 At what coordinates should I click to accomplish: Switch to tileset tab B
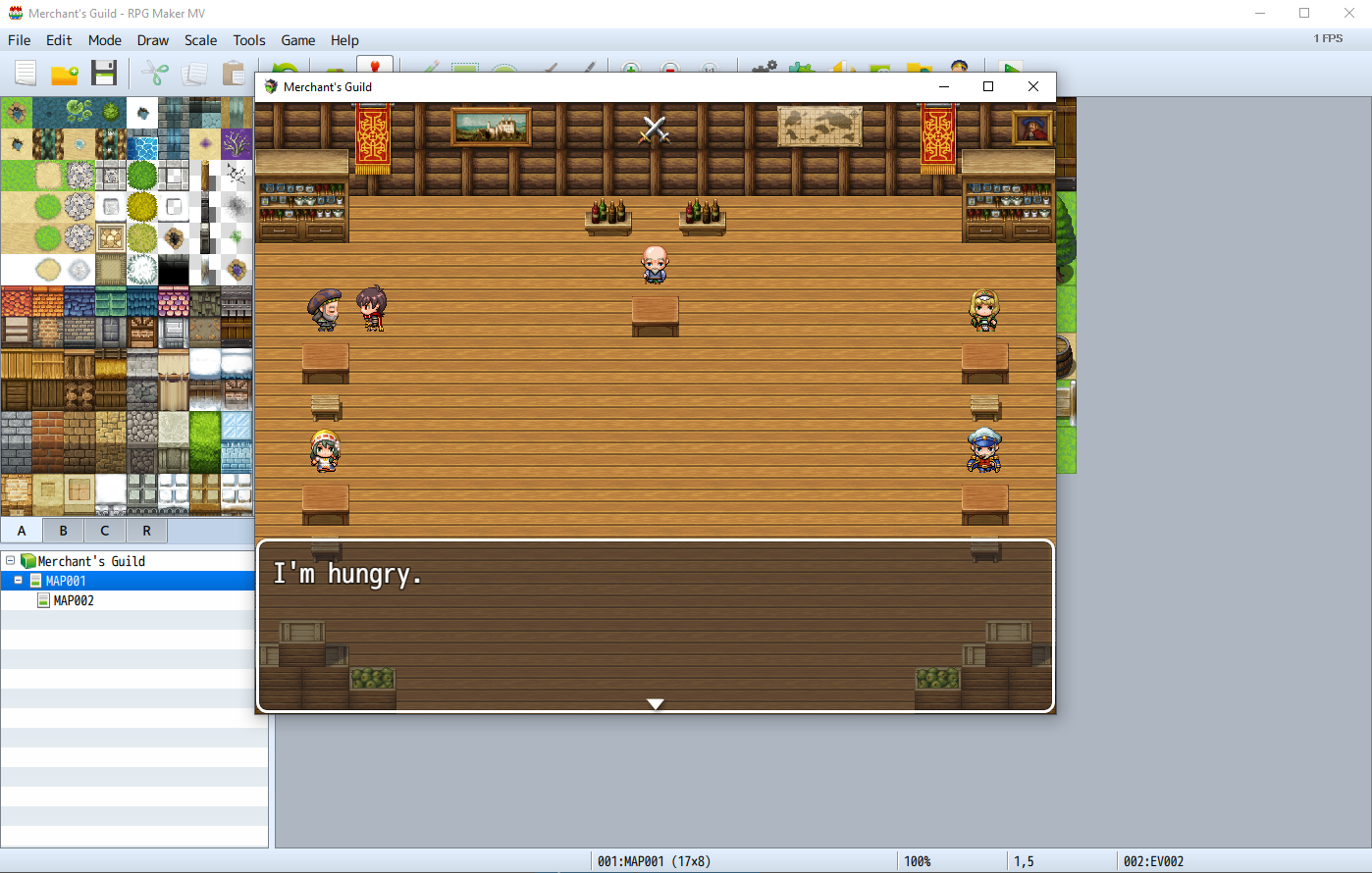(x=63, y=531)
